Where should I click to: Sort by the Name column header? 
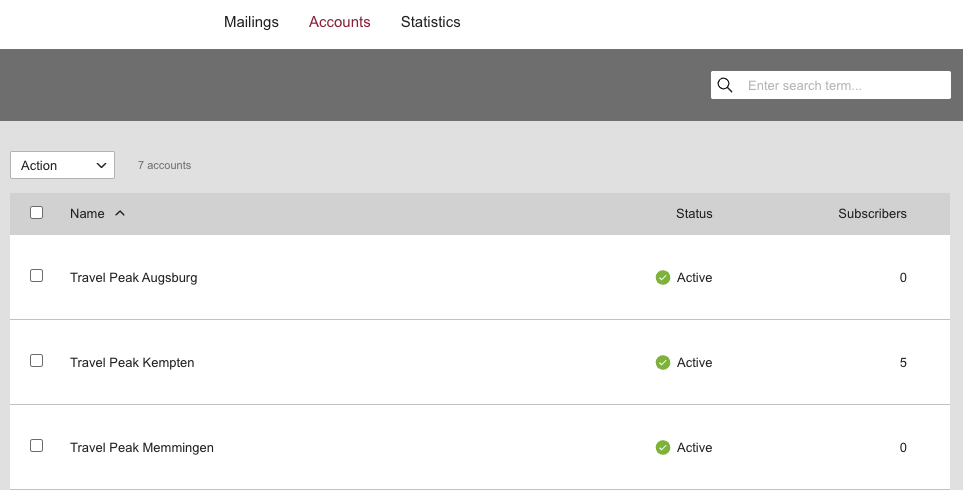coord(87,214)
